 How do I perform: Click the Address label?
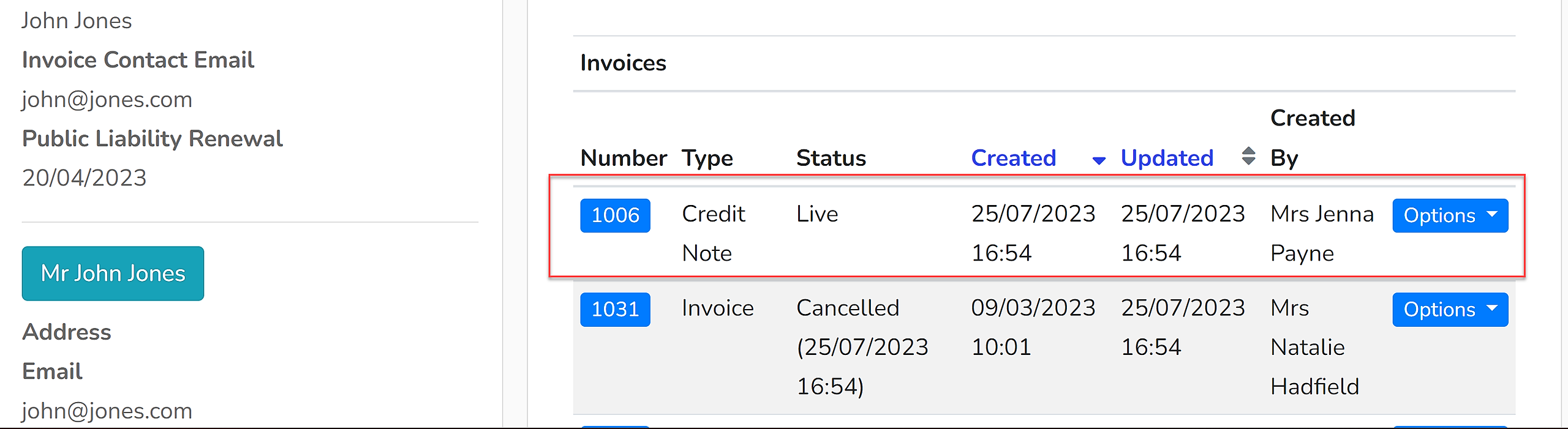pyautogui.click(x=67, y=332)
